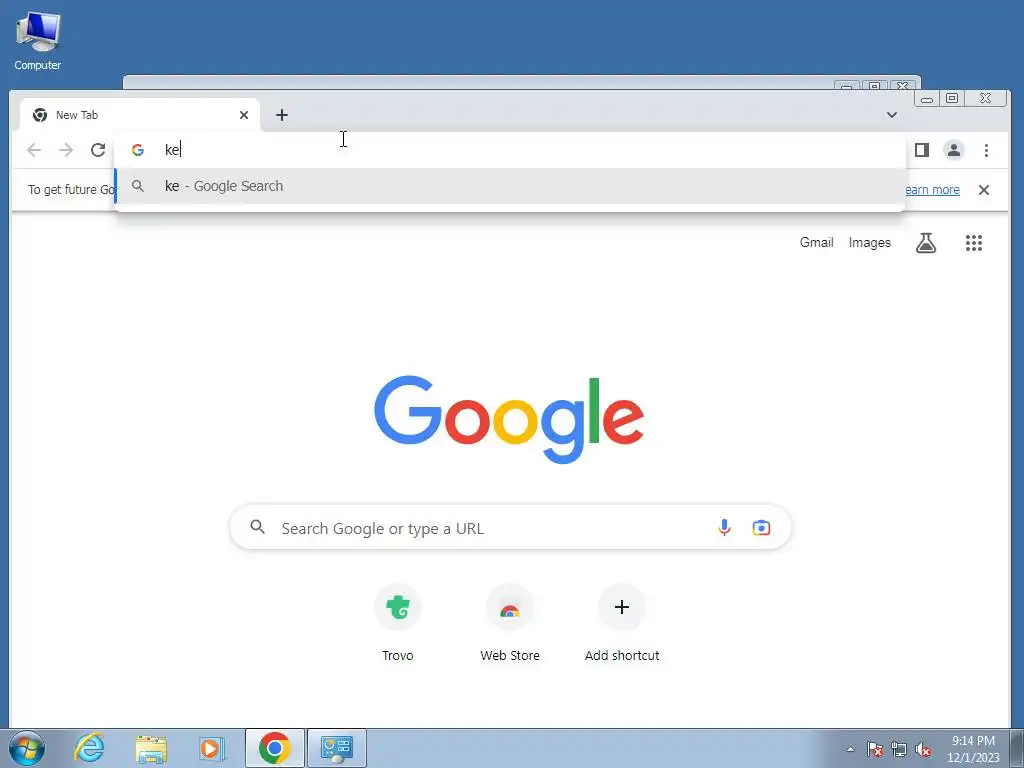Open the Computer desktop icon
Image resolution: width=1024 pixels, height=768 pixels.
click(37, 40)
